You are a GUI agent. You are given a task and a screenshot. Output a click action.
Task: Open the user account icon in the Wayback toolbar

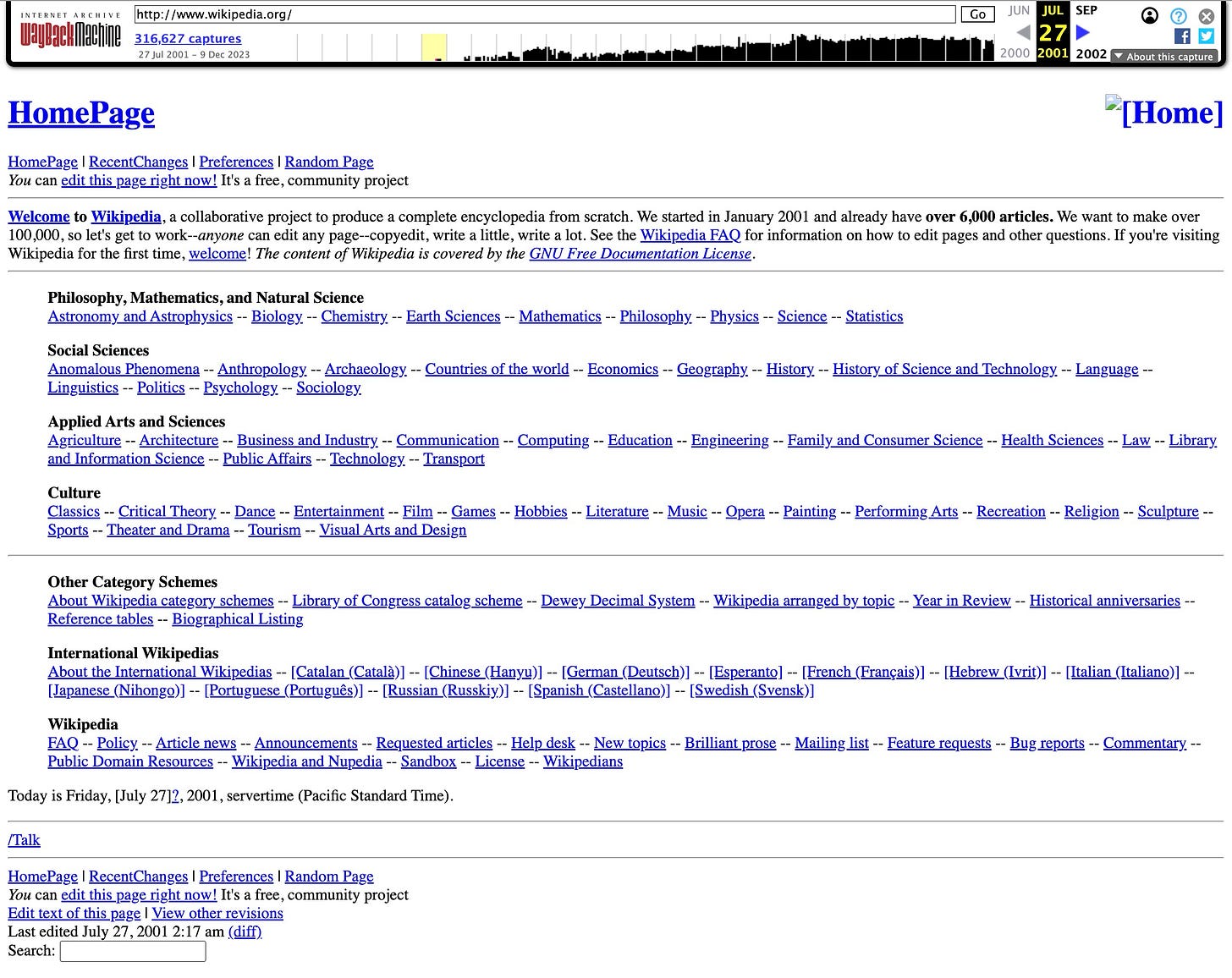(x=1149, y=15)
